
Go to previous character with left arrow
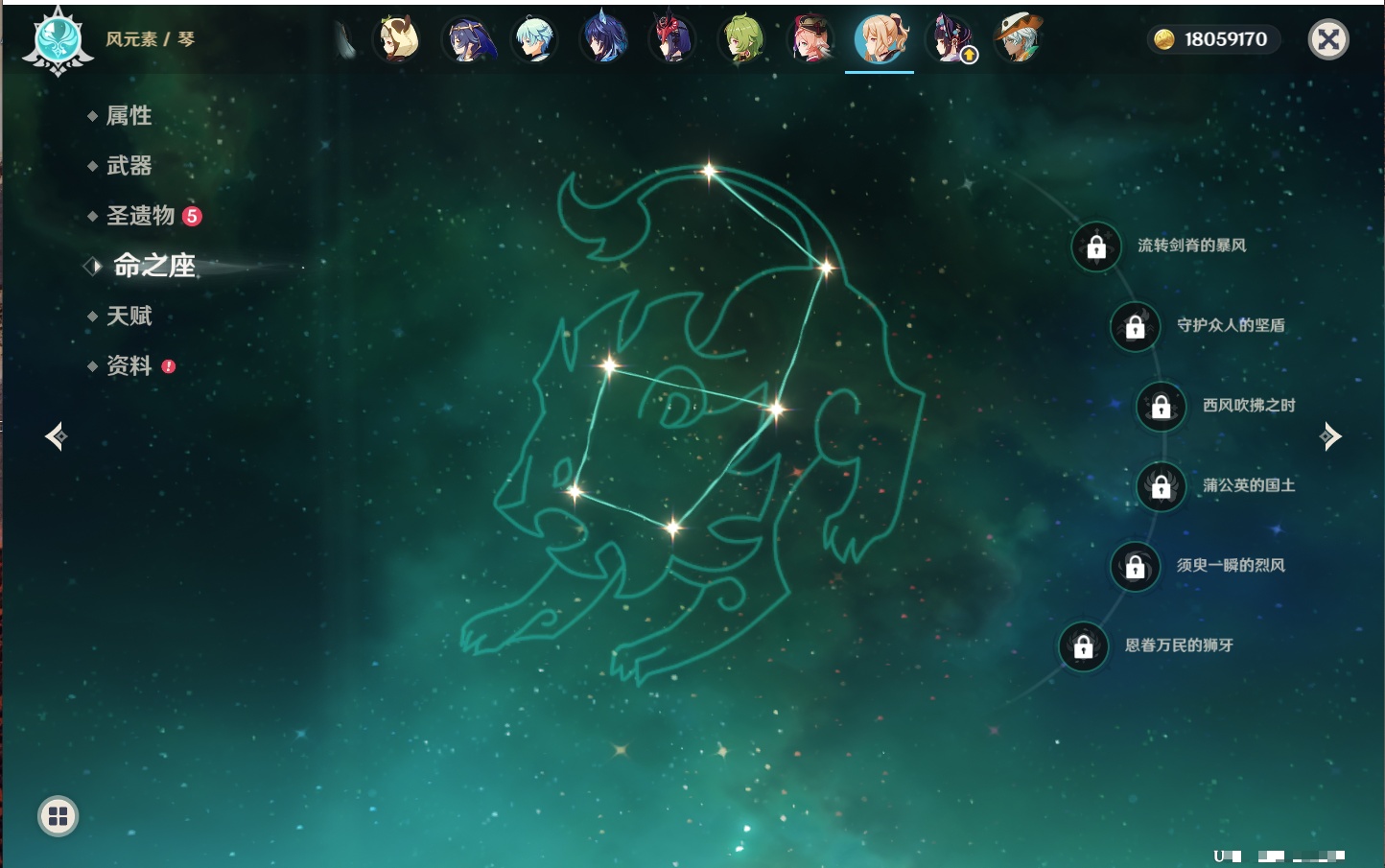(x=57, y=436)
